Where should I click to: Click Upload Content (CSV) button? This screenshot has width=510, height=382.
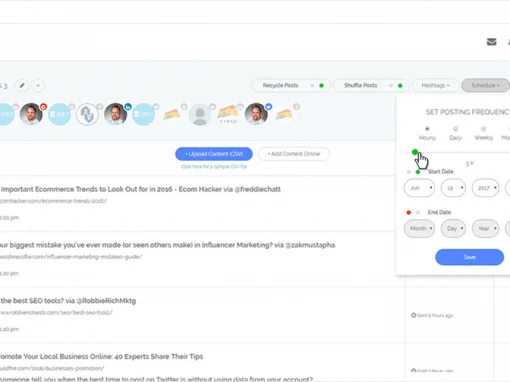pyautogui.click(x=214, y=154)
